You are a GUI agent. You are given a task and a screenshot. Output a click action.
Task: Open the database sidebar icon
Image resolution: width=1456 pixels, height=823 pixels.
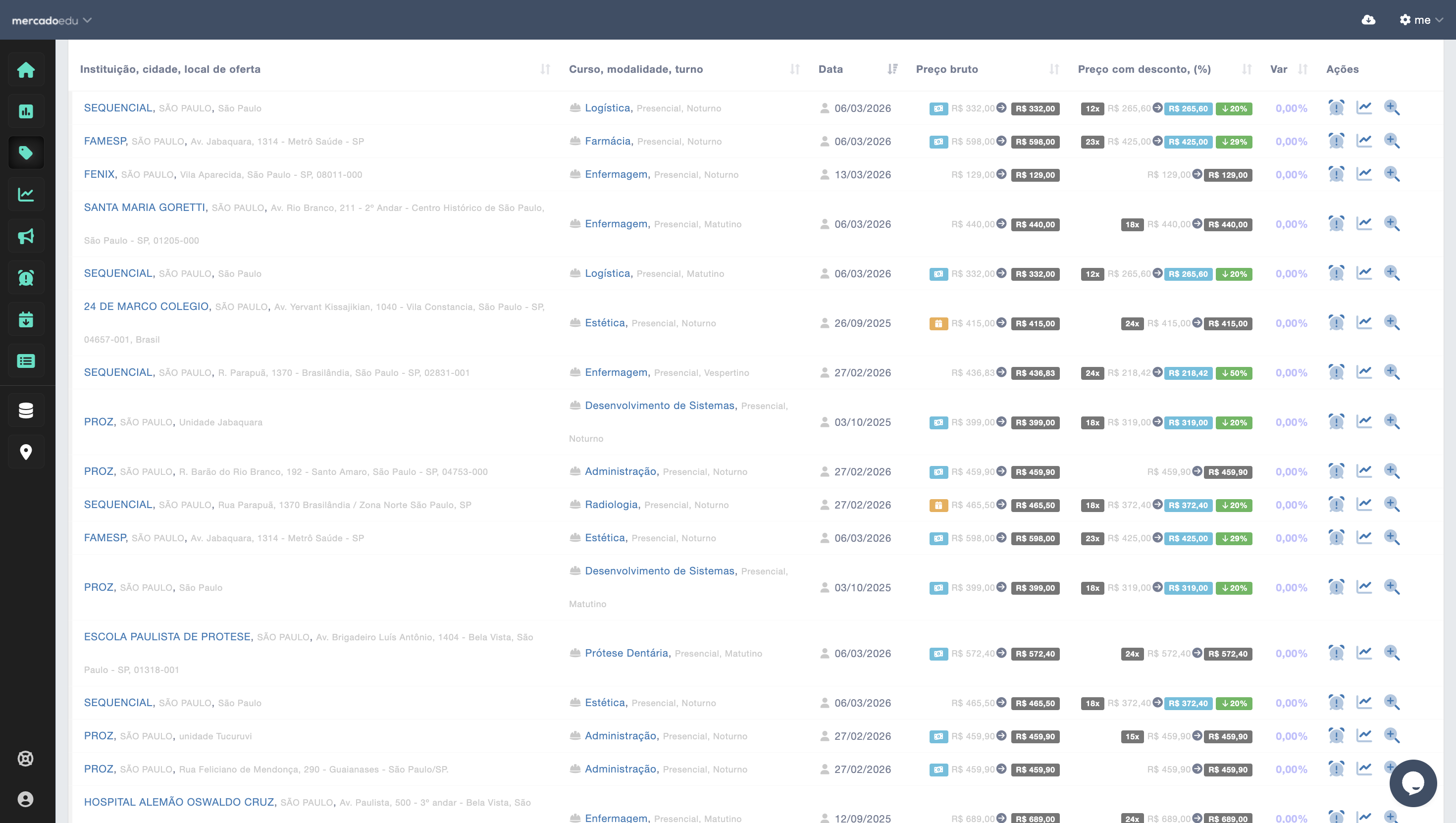(x=26, y=411)
